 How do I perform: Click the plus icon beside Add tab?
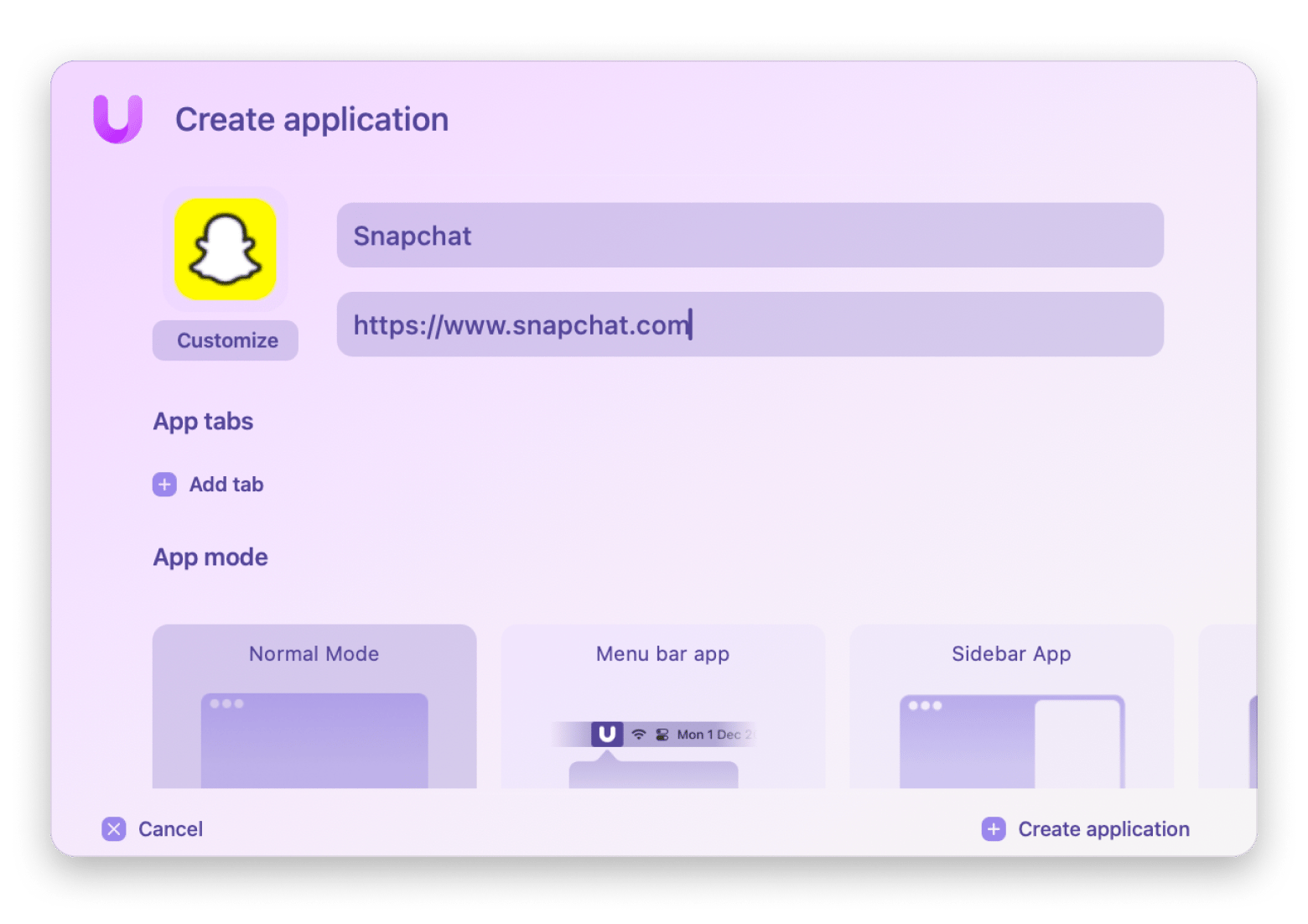tap(164, 485)
